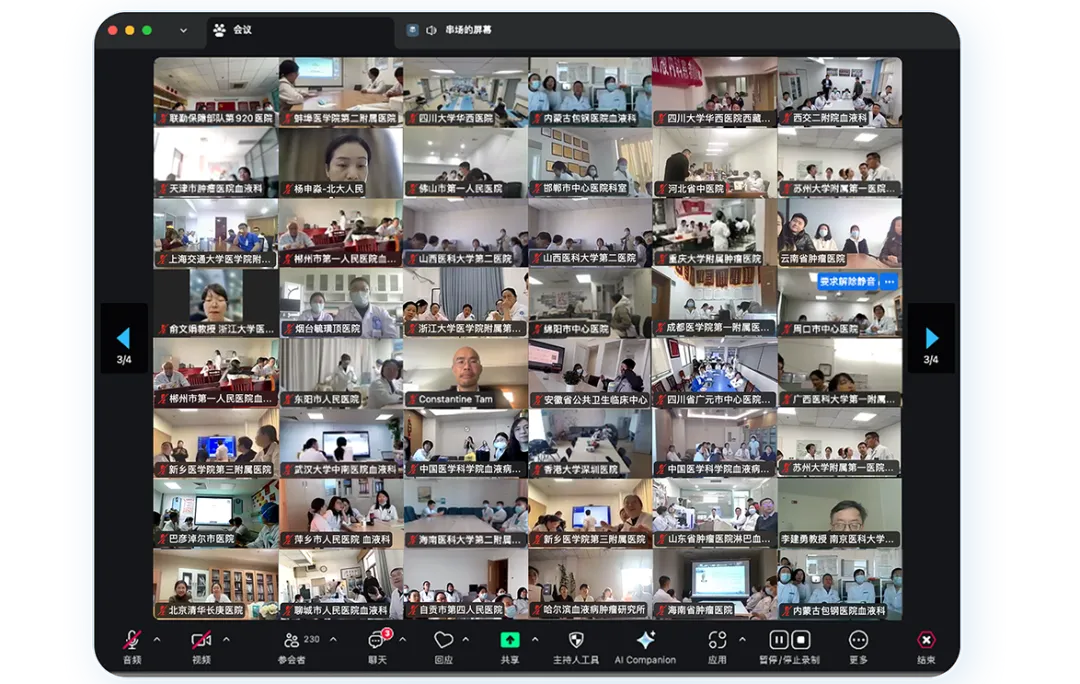Screen dimensions: 1080x684
Task: Expand video options arrow next to camera
Action: pyautogui.click(x=227, y=639)
